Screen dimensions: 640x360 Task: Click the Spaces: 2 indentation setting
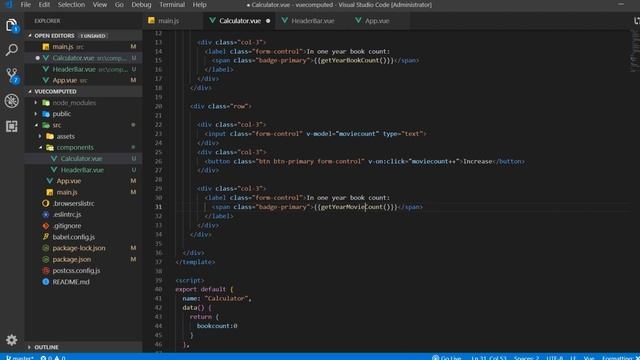(527, 358)
